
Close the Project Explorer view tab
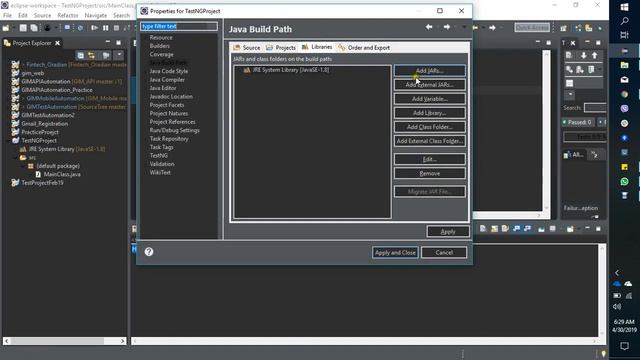coord(58,43)
